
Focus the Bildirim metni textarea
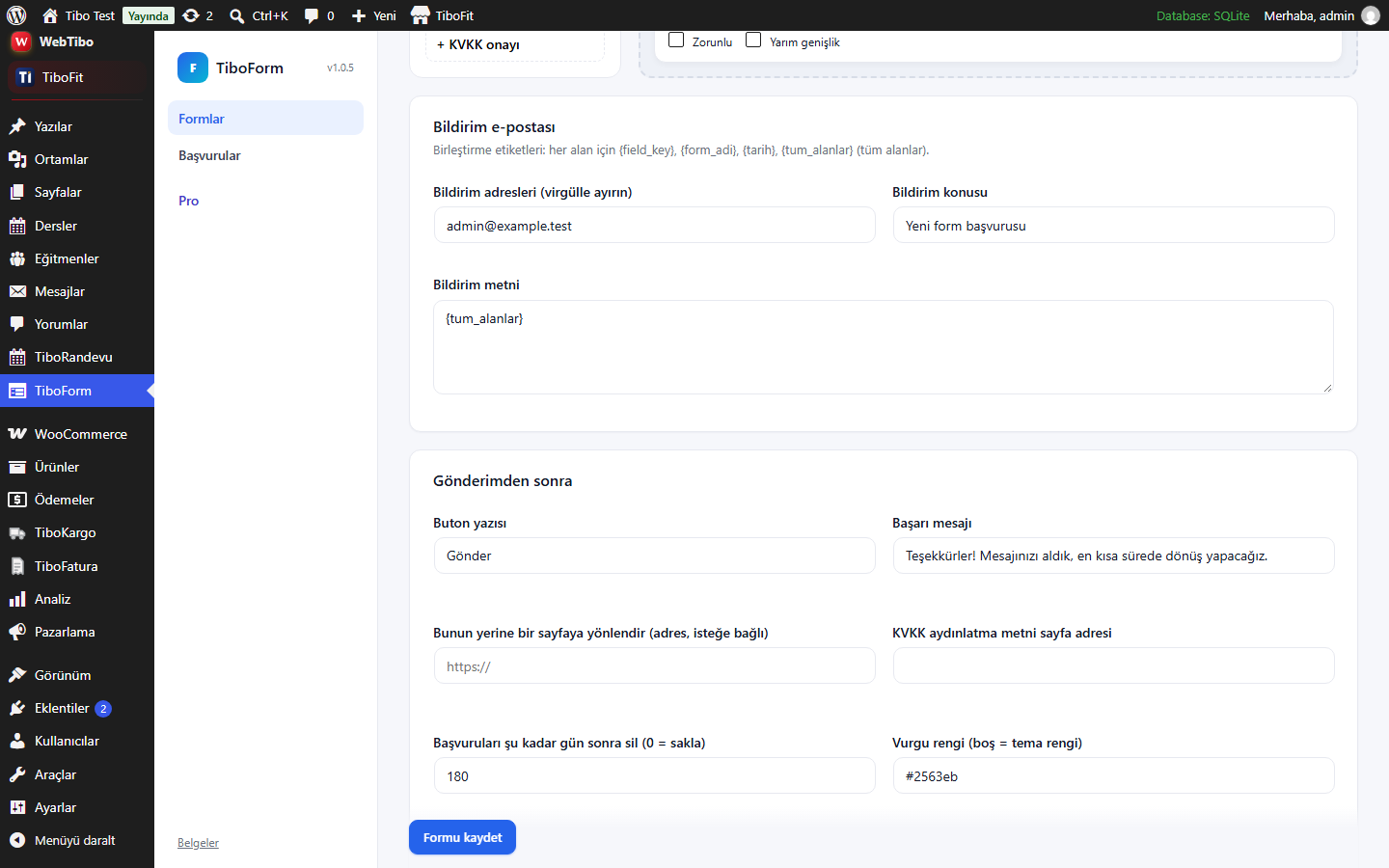click(x=884, y=347)
